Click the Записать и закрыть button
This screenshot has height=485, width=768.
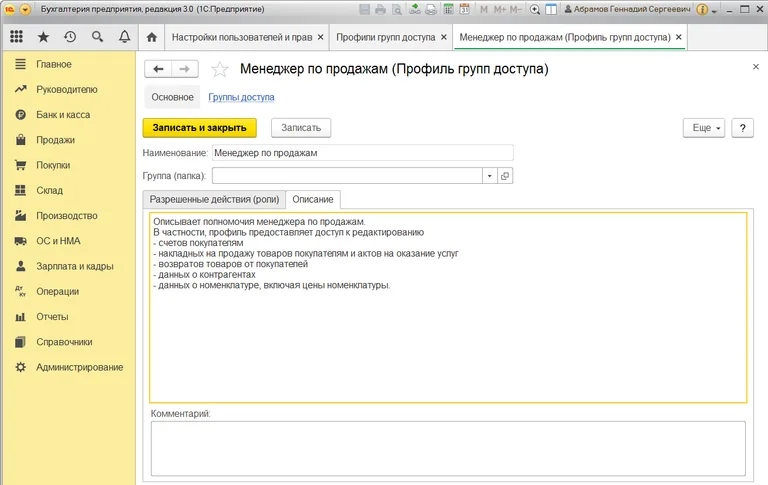click(x=200, y=128)
